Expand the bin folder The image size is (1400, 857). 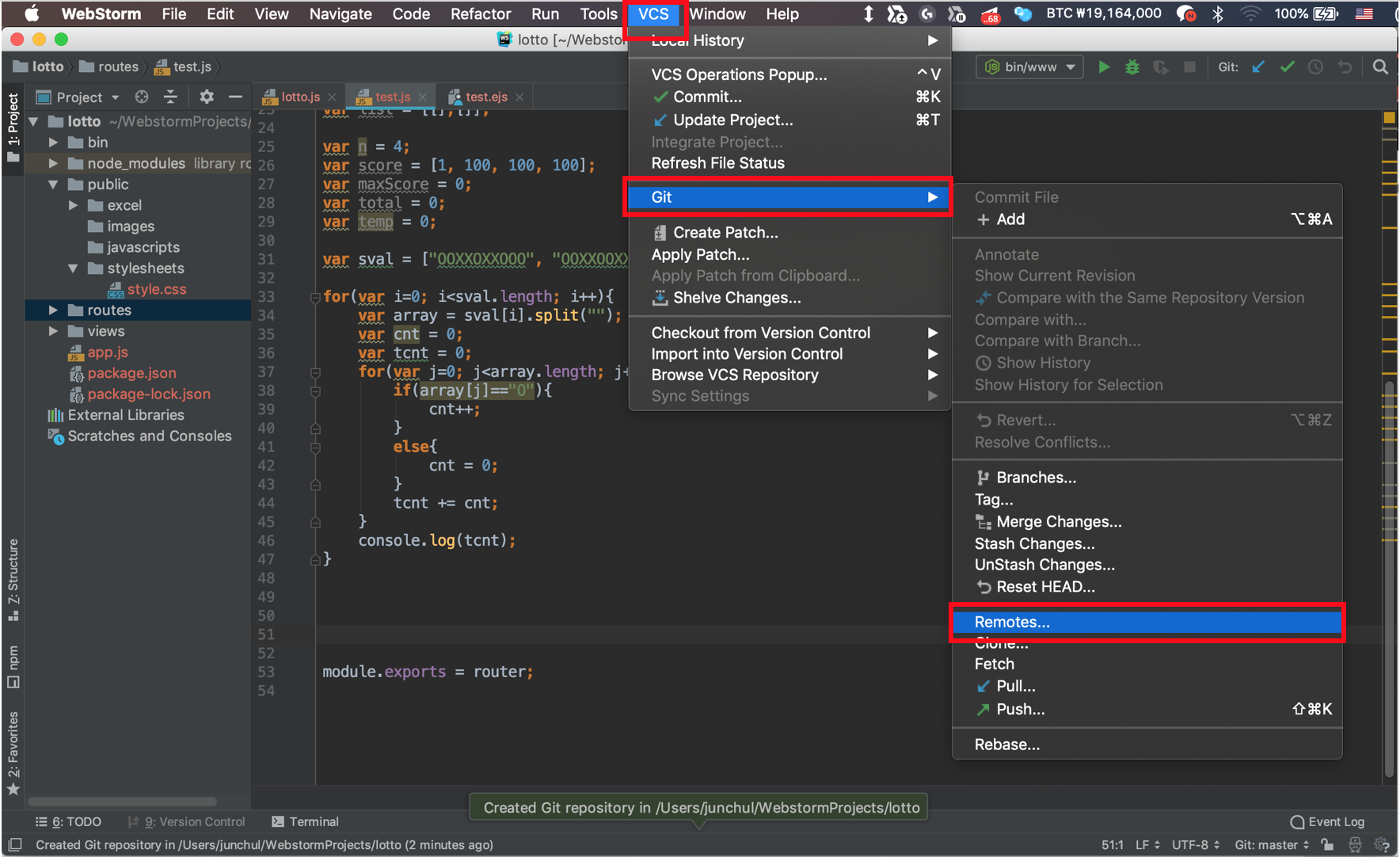point(53,143)
